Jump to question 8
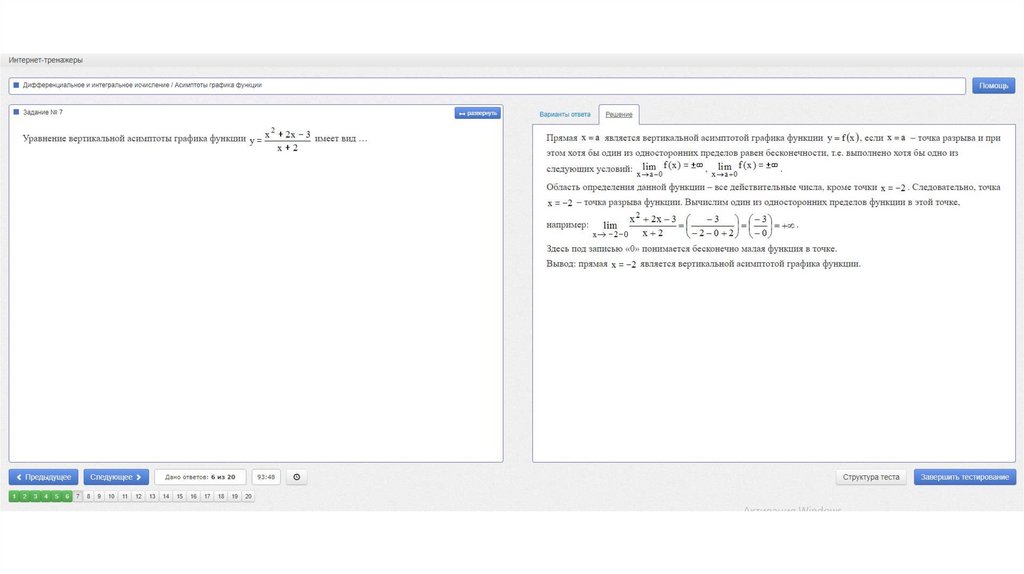1024x574 pixels. [89, 496]
